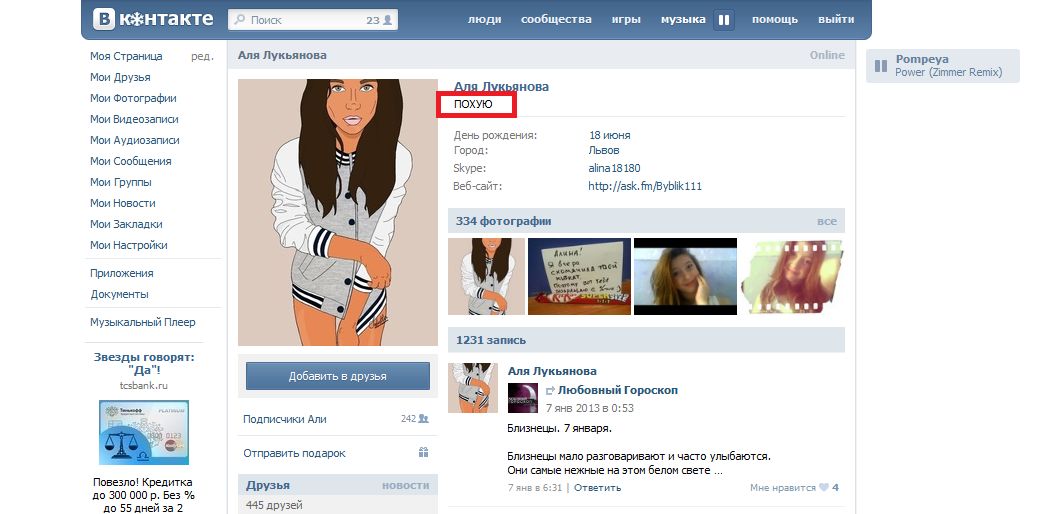This screenshot has height=514, width=1053.
Task: Open Мои Друзья in the sidebar
Action: point(120,77)
